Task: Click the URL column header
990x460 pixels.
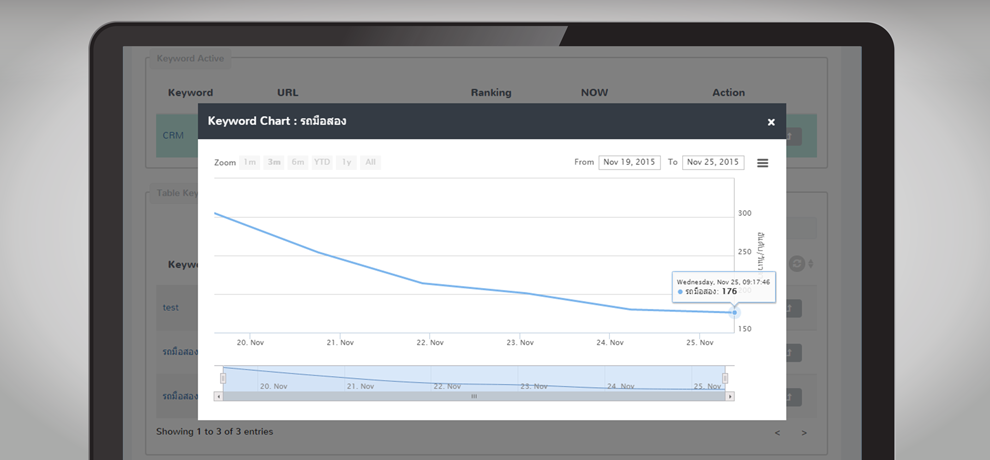Action: click(287, 93)
